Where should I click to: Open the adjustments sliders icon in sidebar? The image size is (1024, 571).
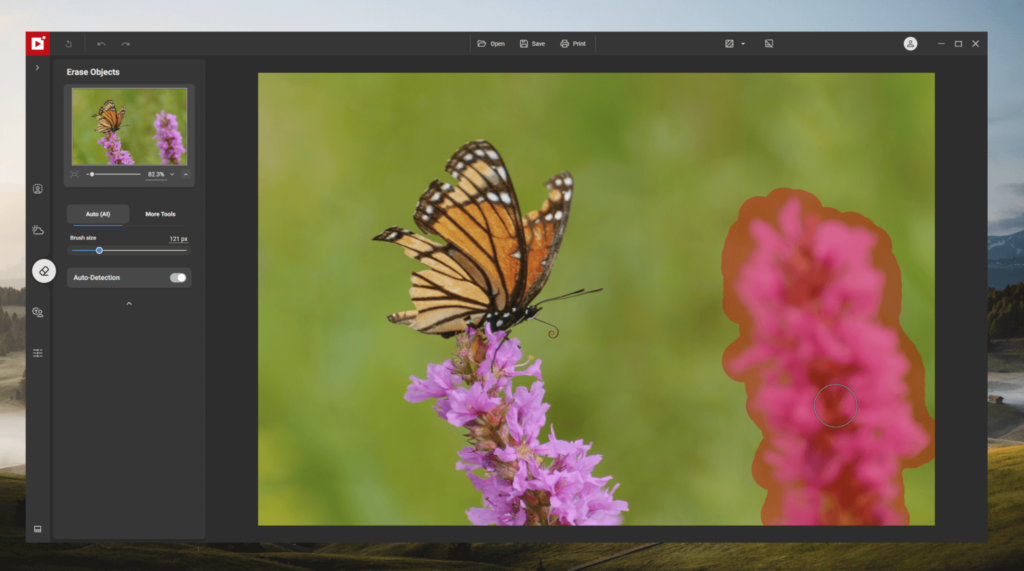point(38,353)
